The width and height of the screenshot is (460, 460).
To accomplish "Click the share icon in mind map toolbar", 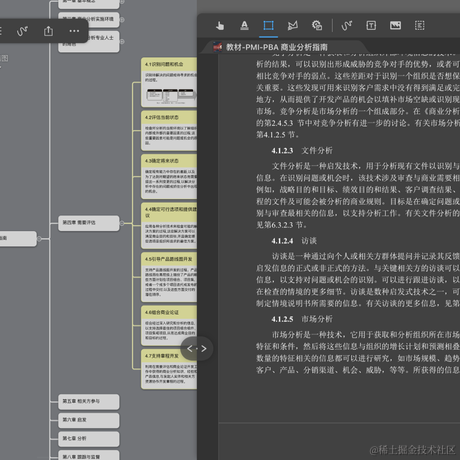I will [x=48, y=31].
